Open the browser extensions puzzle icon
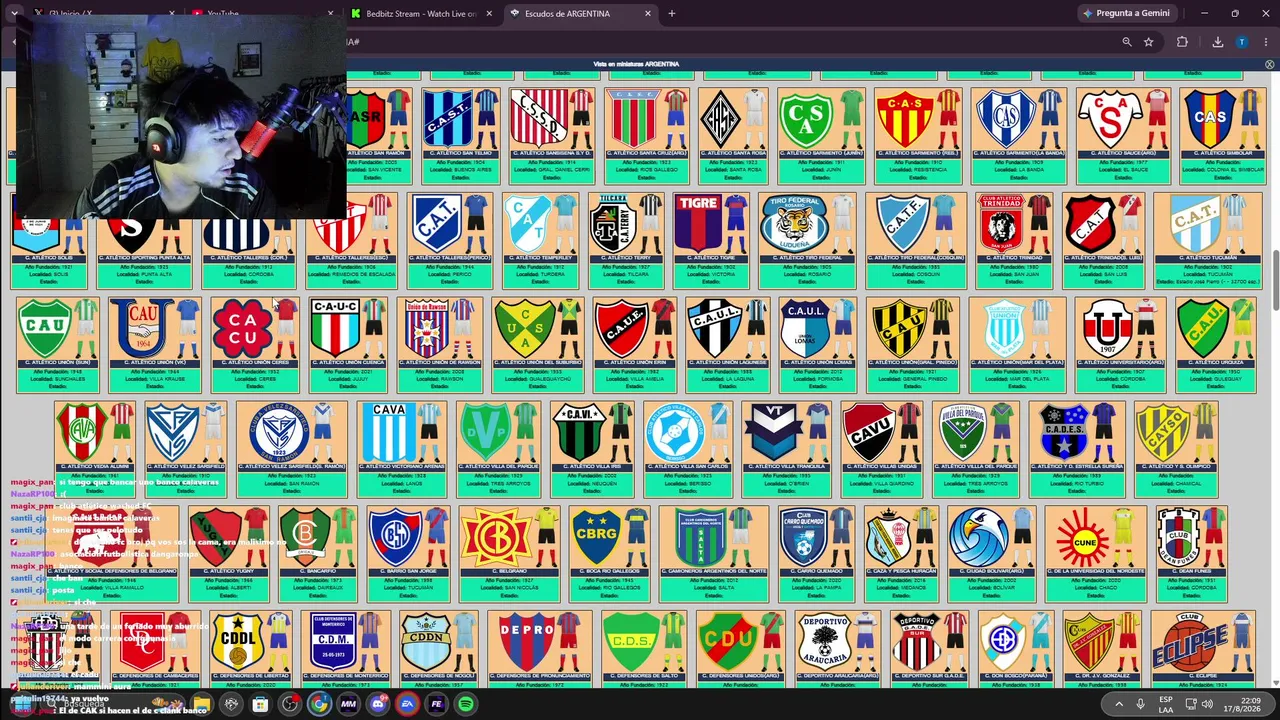This screenshot has width=1280, height=720. tap(1182, 42)
